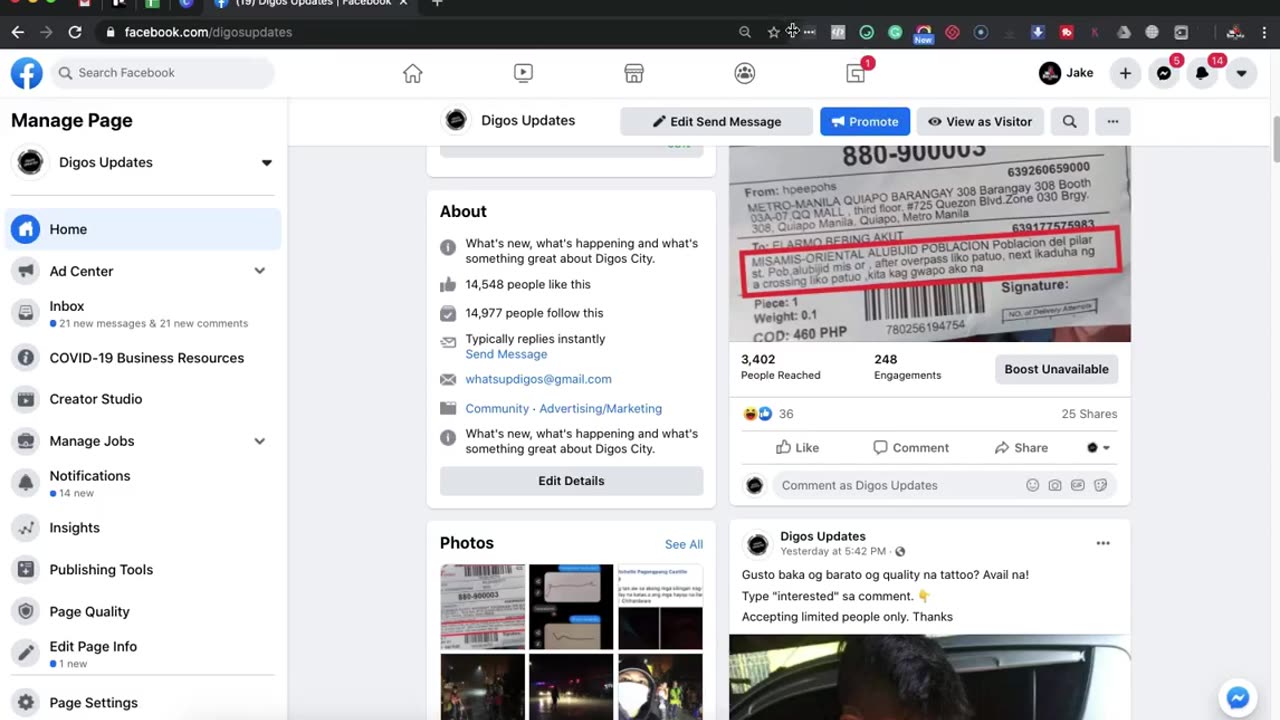The image size is (1280, 720).
Task: Click the Community category link
Action: (x=497, y=409)
